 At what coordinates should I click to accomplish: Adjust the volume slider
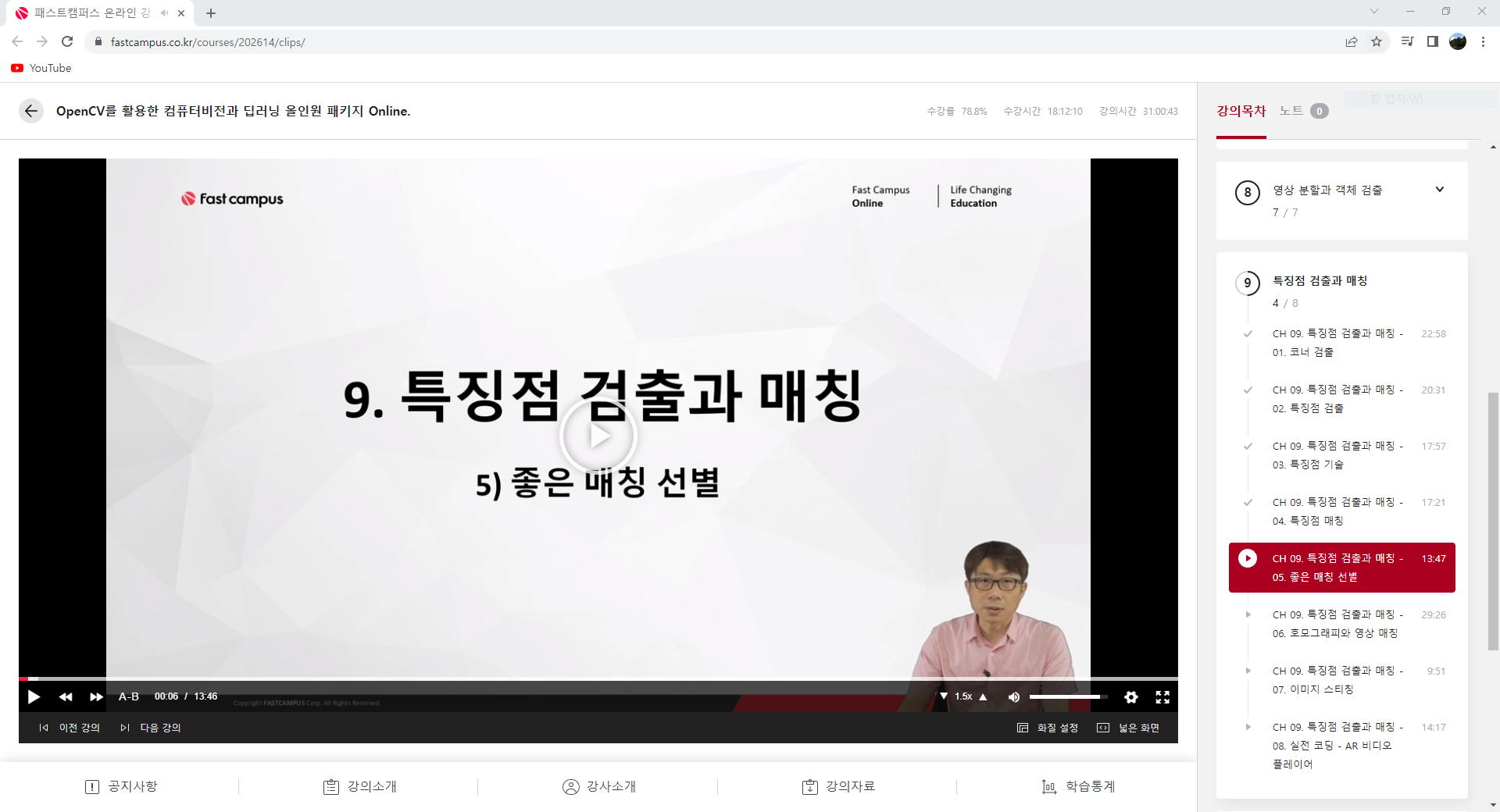(x=1068, y=696)
